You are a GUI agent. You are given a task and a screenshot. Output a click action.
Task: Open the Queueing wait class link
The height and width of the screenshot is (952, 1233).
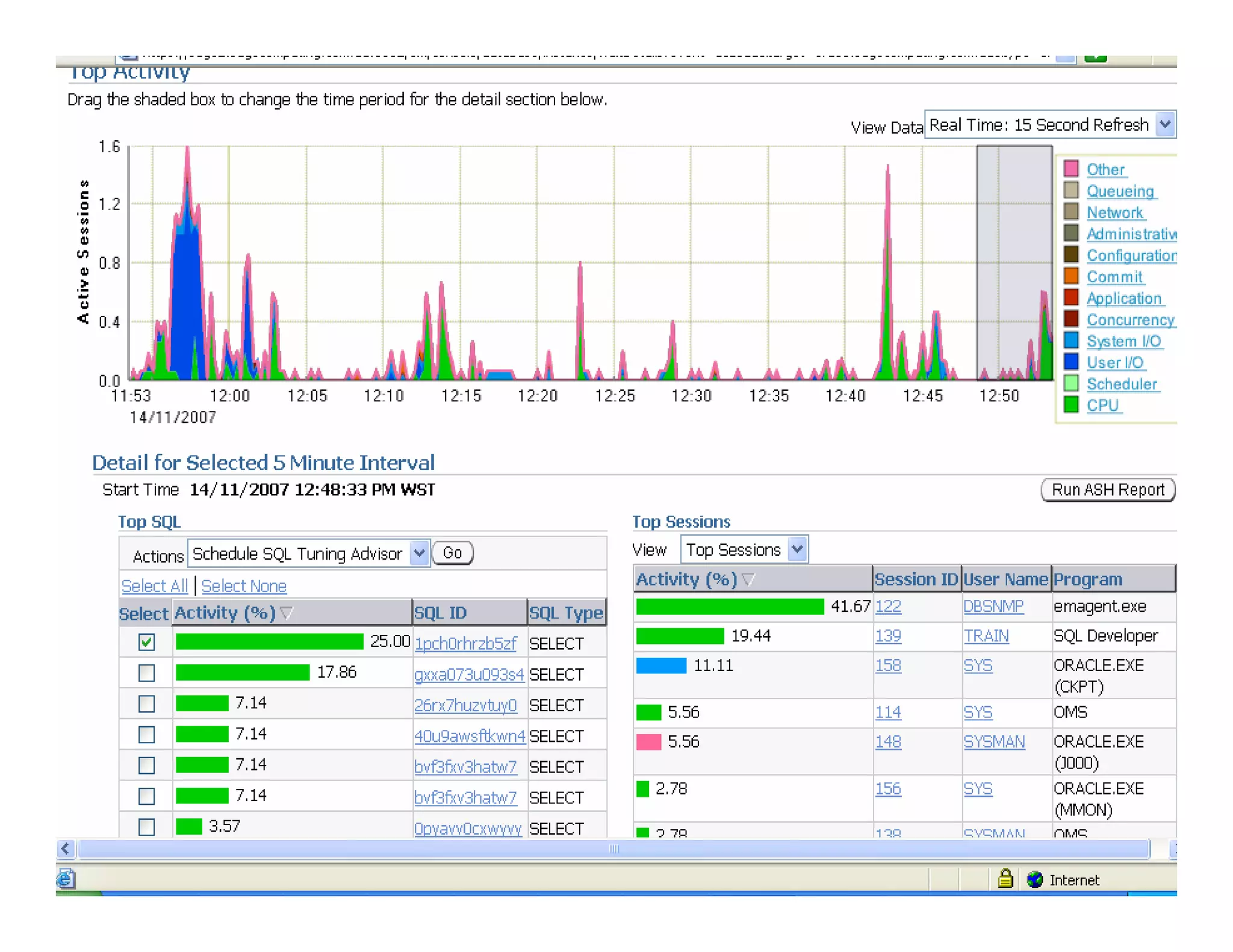(1120, 191)
